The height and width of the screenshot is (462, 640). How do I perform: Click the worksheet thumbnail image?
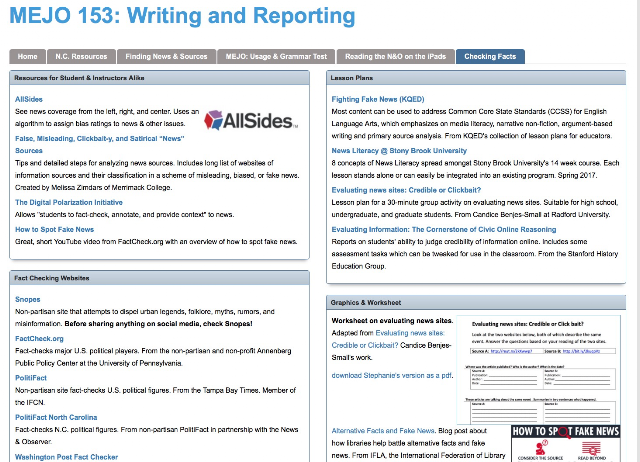[x=538, y=369]
